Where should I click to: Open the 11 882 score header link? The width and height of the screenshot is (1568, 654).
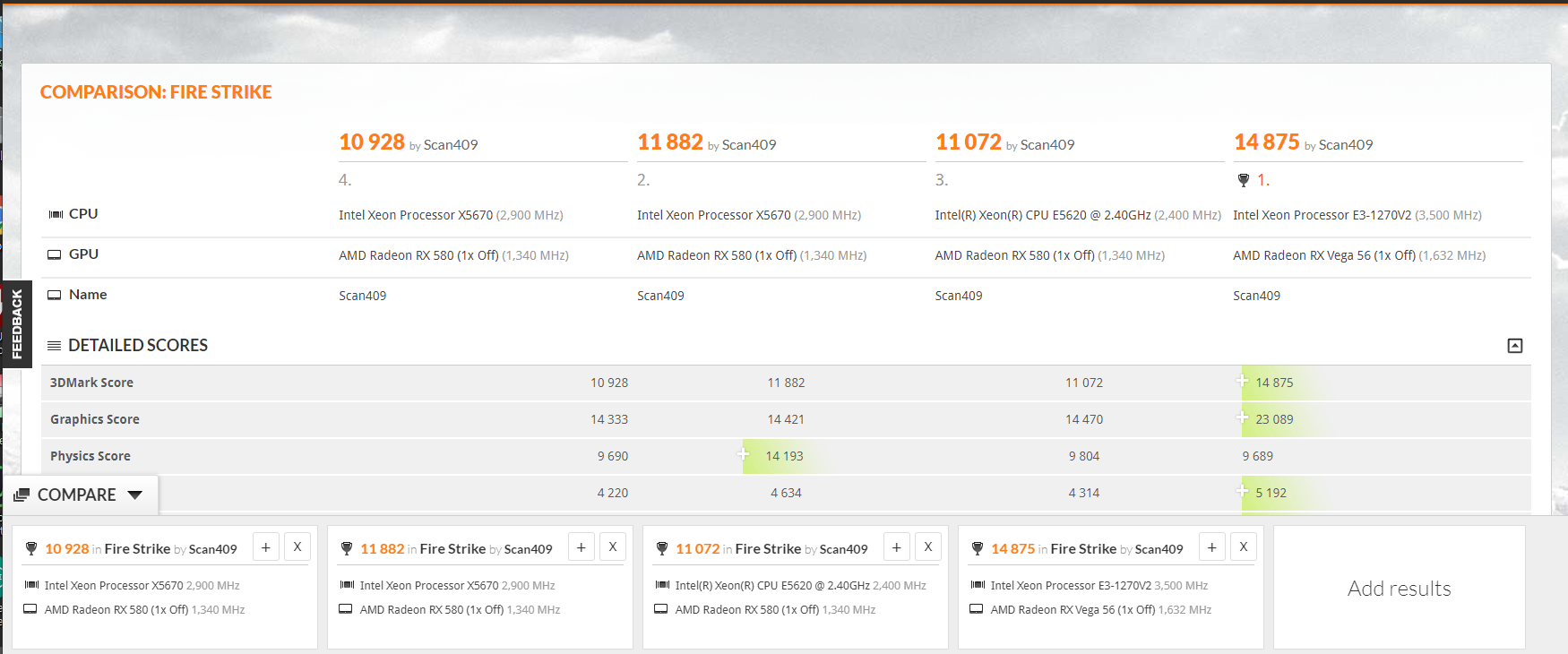(670, 142)
